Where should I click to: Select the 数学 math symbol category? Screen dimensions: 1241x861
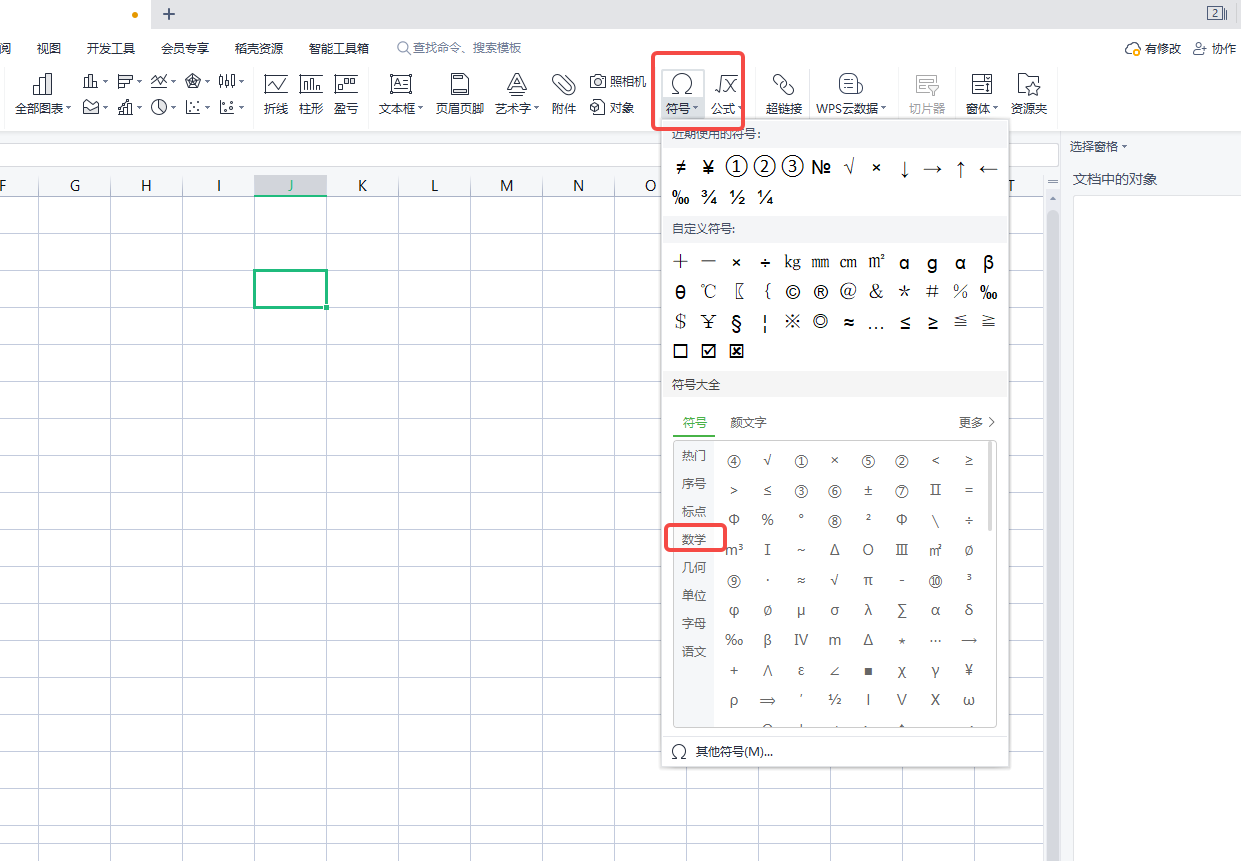pyautogui.click(x=694, y=538)
